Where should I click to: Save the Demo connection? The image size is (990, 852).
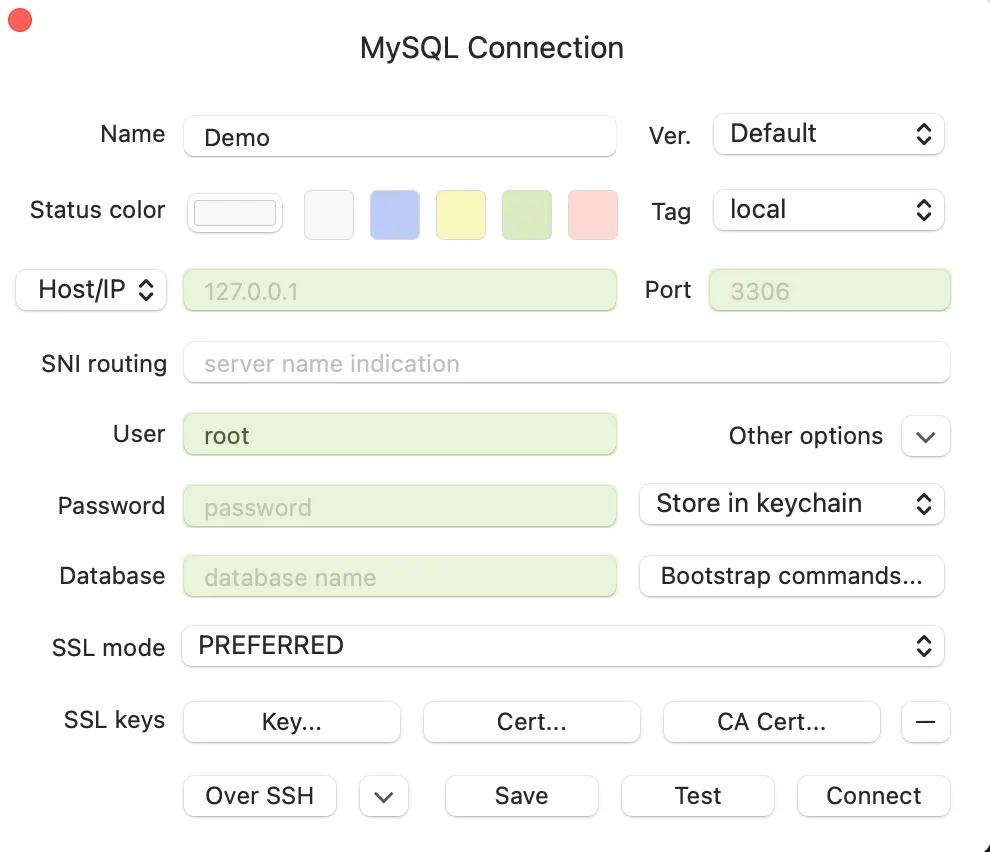point(521,796)
